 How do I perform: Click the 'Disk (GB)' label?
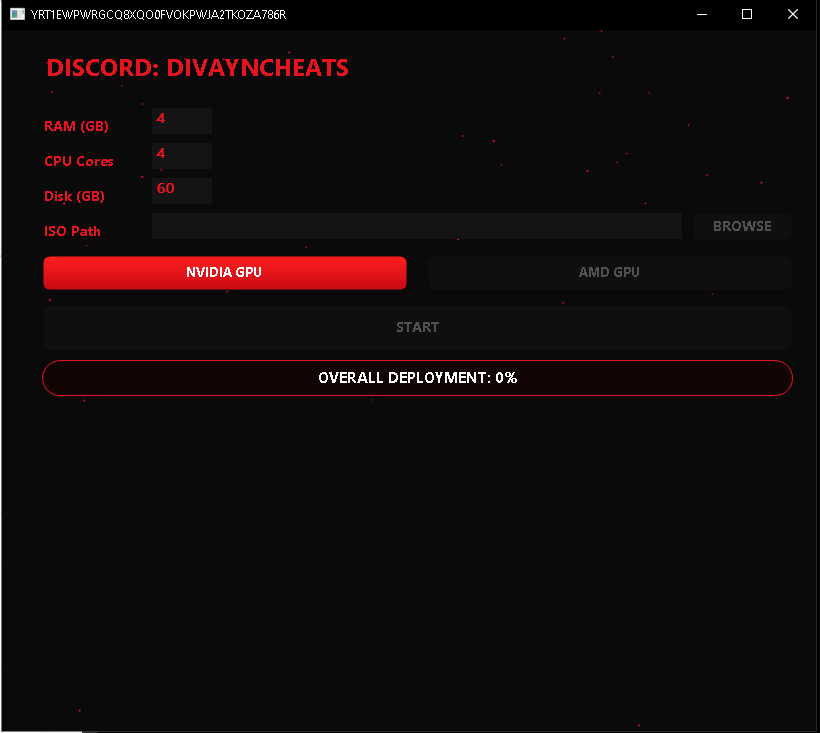[x=74, y=197]
